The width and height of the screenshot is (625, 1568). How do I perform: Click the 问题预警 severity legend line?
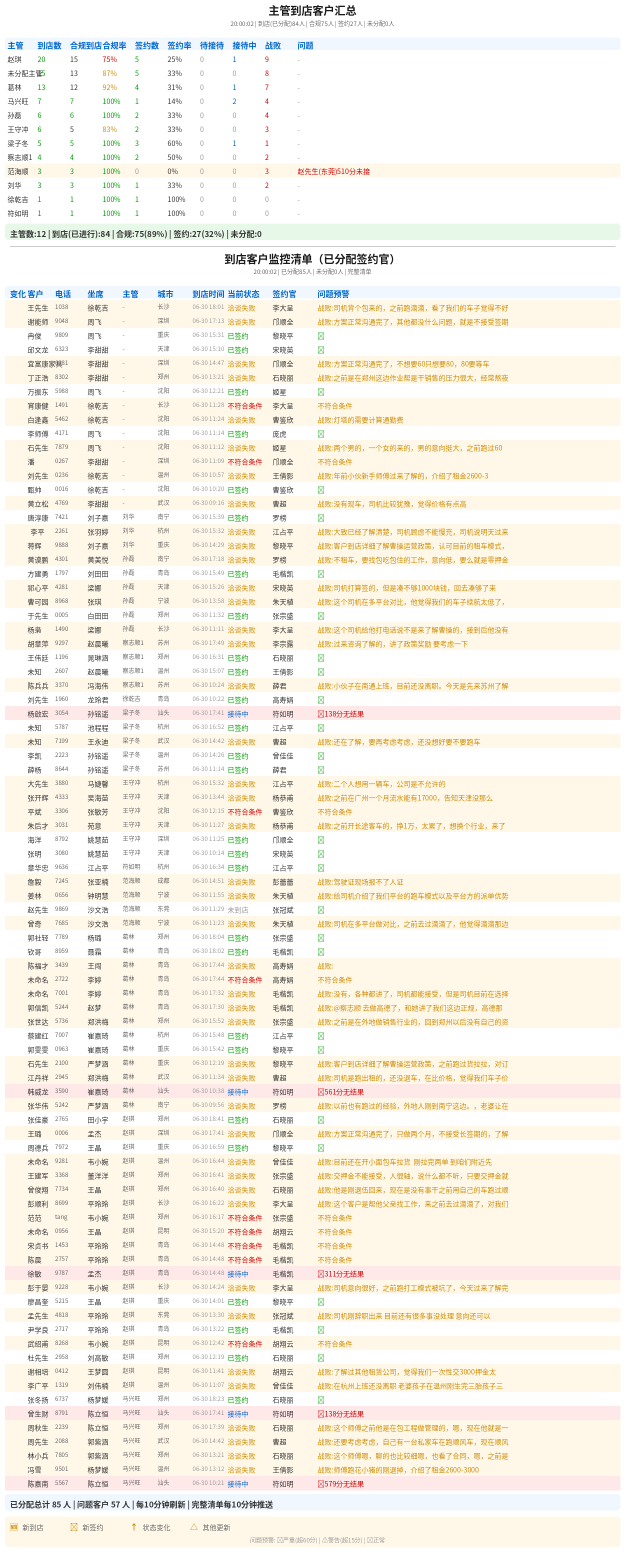click(317, 1540)
